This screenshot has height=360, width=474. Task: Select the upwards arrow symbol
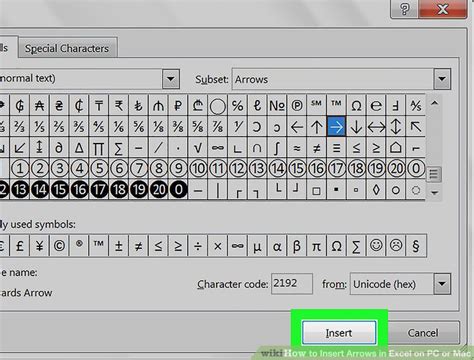[317, 127]
